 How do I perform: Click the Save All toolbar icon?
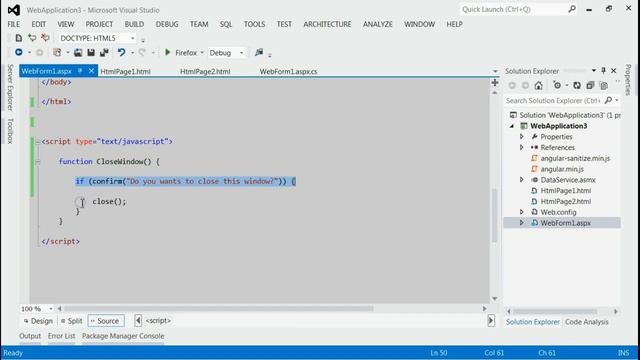[104, 53]
